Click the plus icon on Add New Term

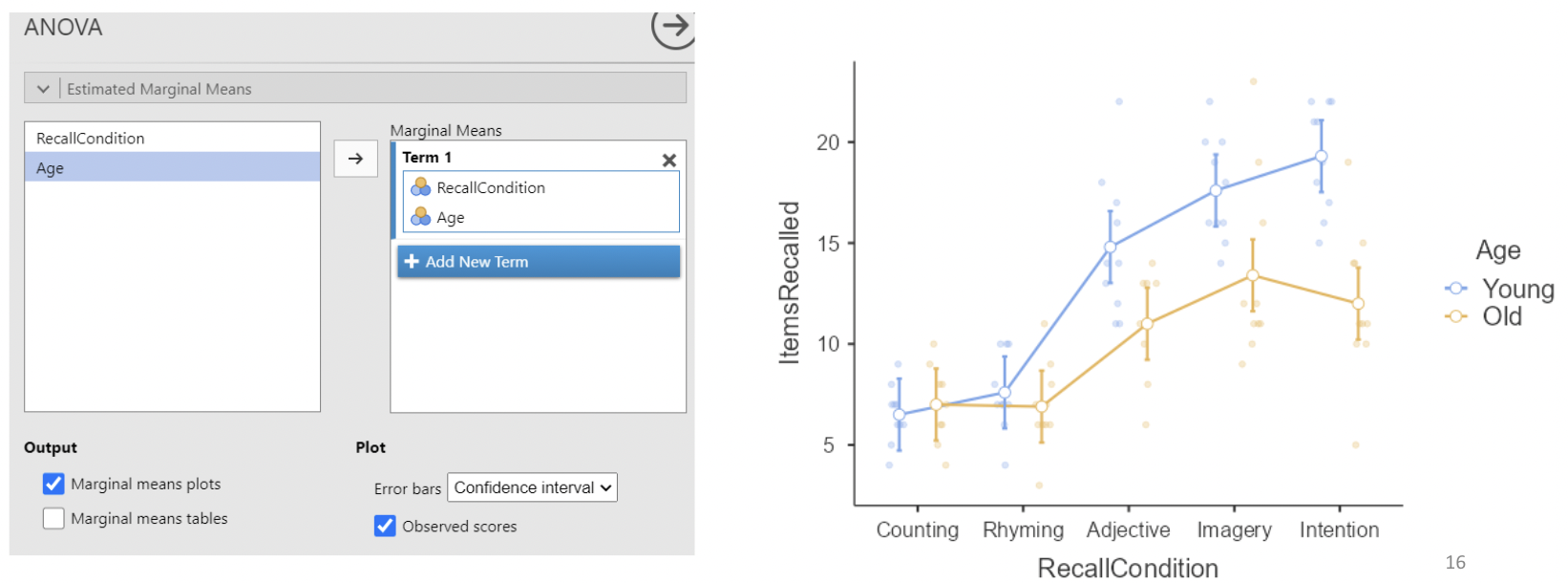[x=412, y=262]
